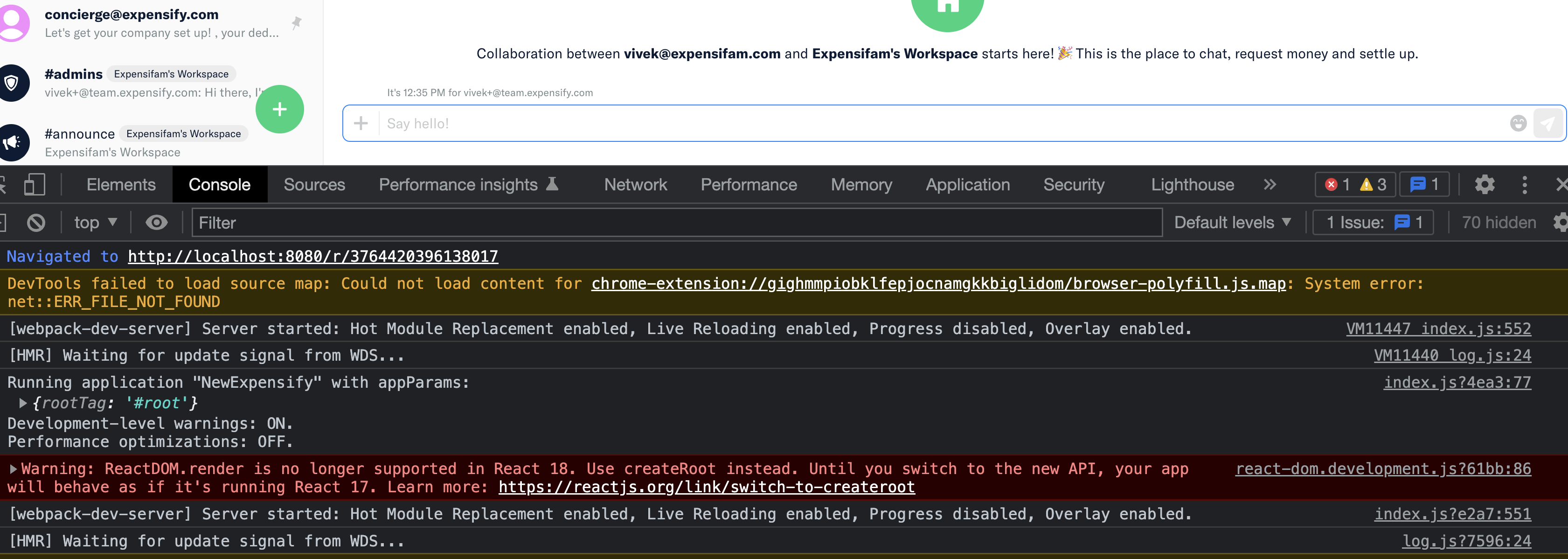Click the green plus floating action button

(x=279, y=109)
